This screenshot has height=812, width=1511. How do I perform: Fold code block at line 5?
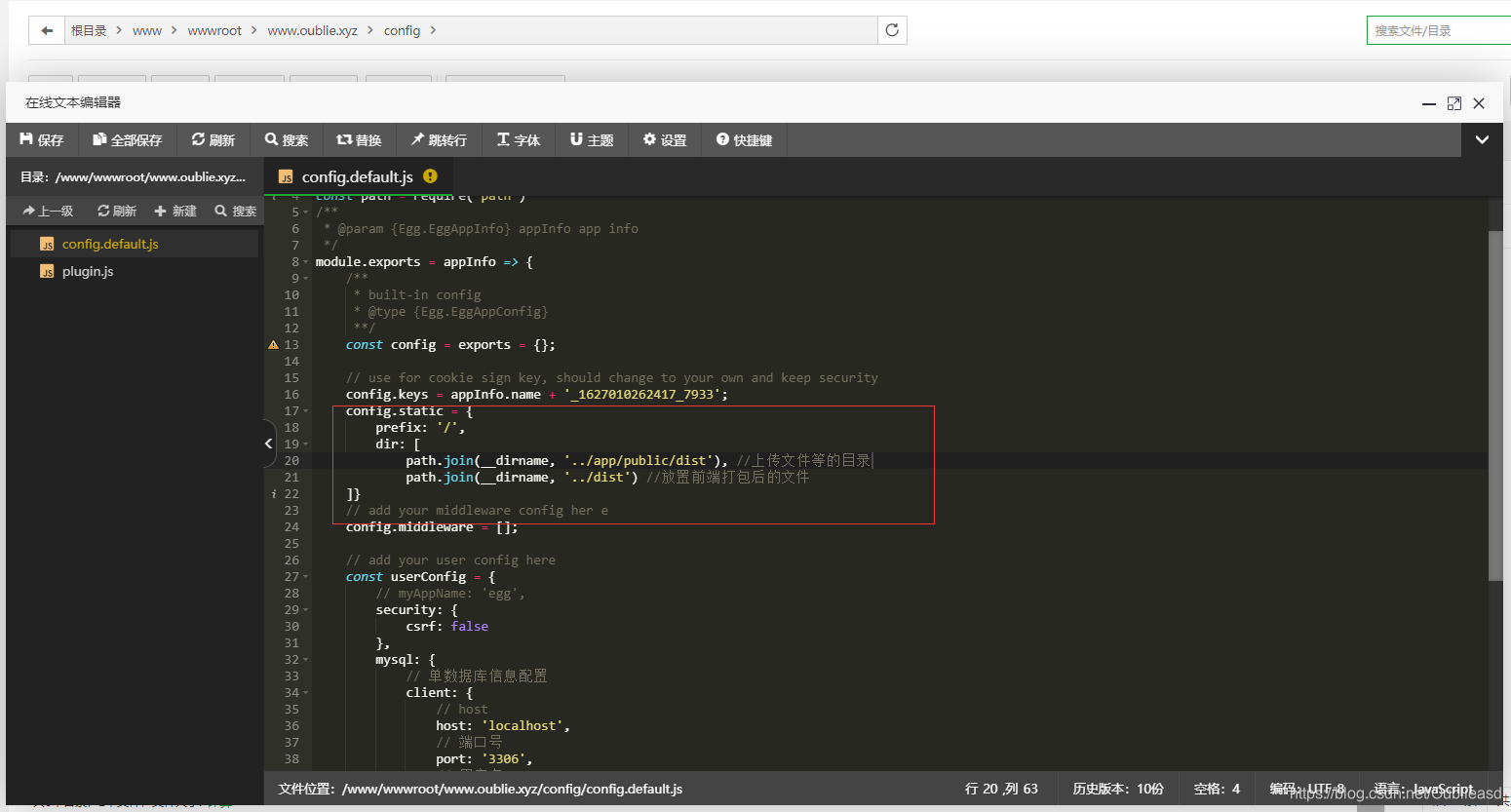point(306,213)
